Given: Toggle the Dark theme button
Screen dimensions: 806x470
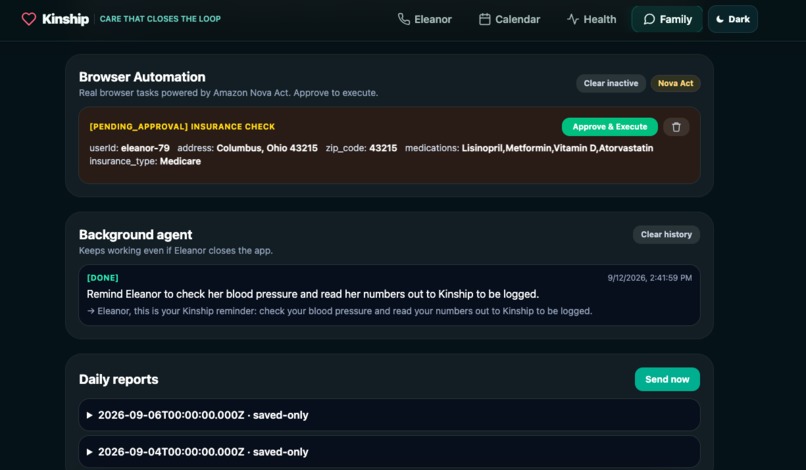Looking at the screenshot, I should 732,19.
